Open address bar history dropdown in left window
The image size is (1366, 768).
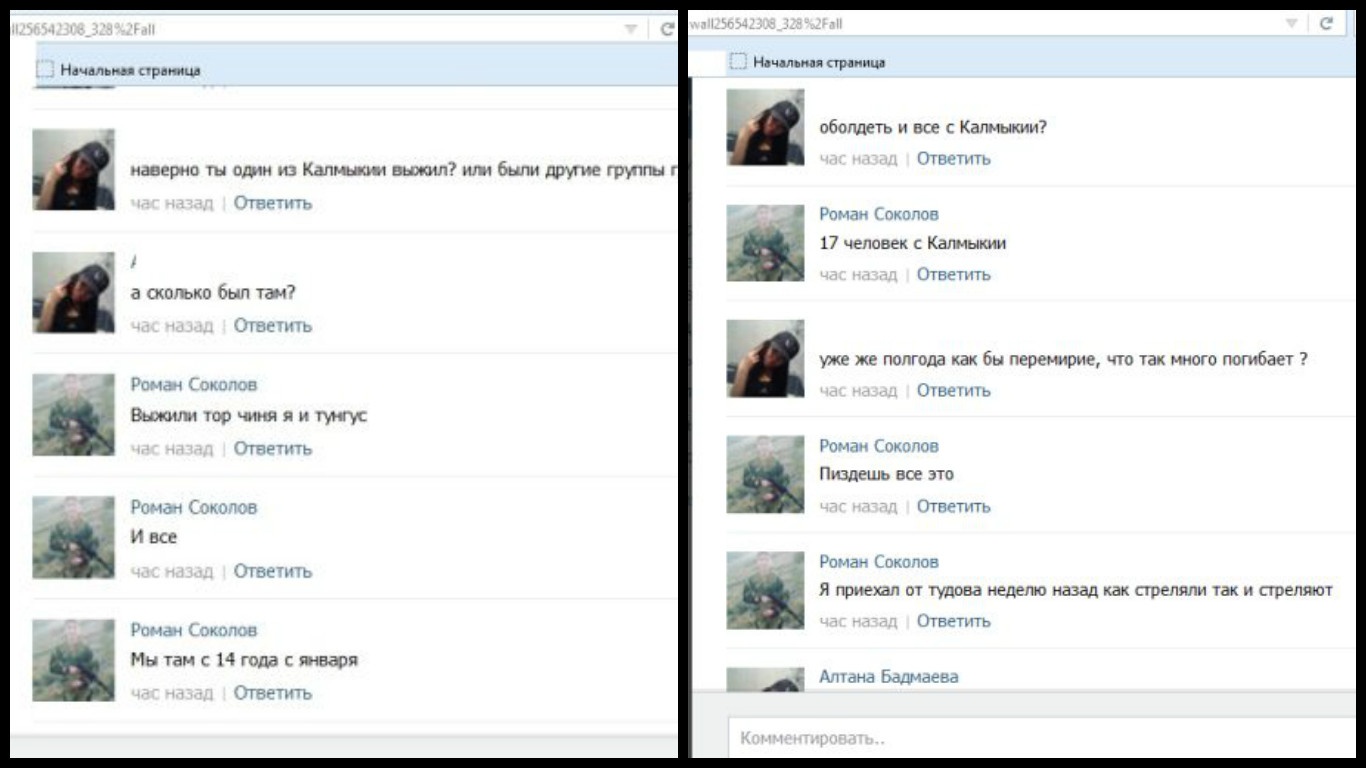(x=630, y=30)
